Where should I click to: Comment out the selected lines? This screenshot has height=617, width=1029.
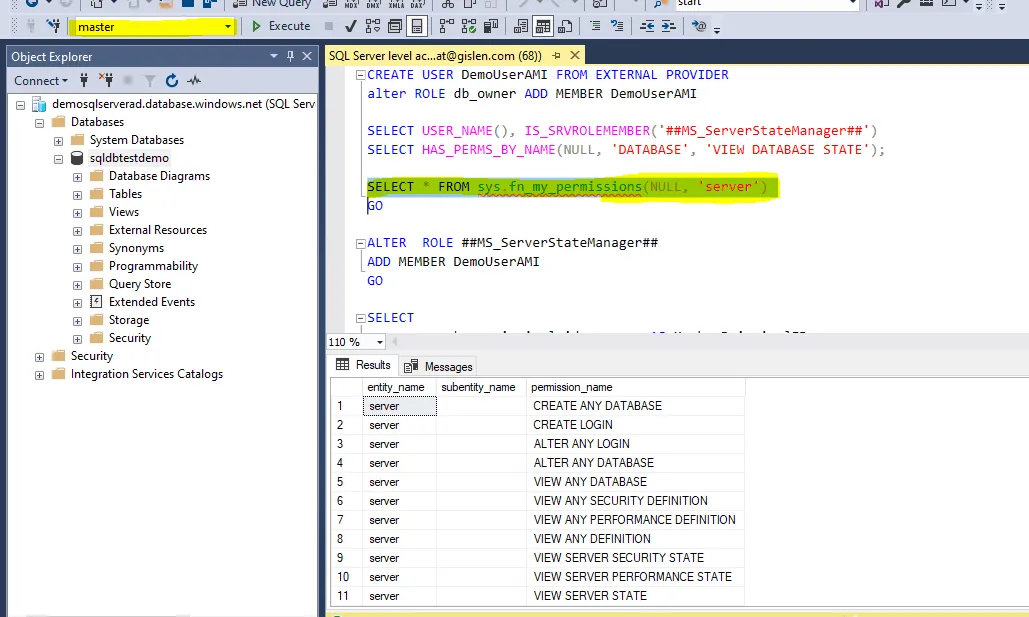tap(595, 26)
